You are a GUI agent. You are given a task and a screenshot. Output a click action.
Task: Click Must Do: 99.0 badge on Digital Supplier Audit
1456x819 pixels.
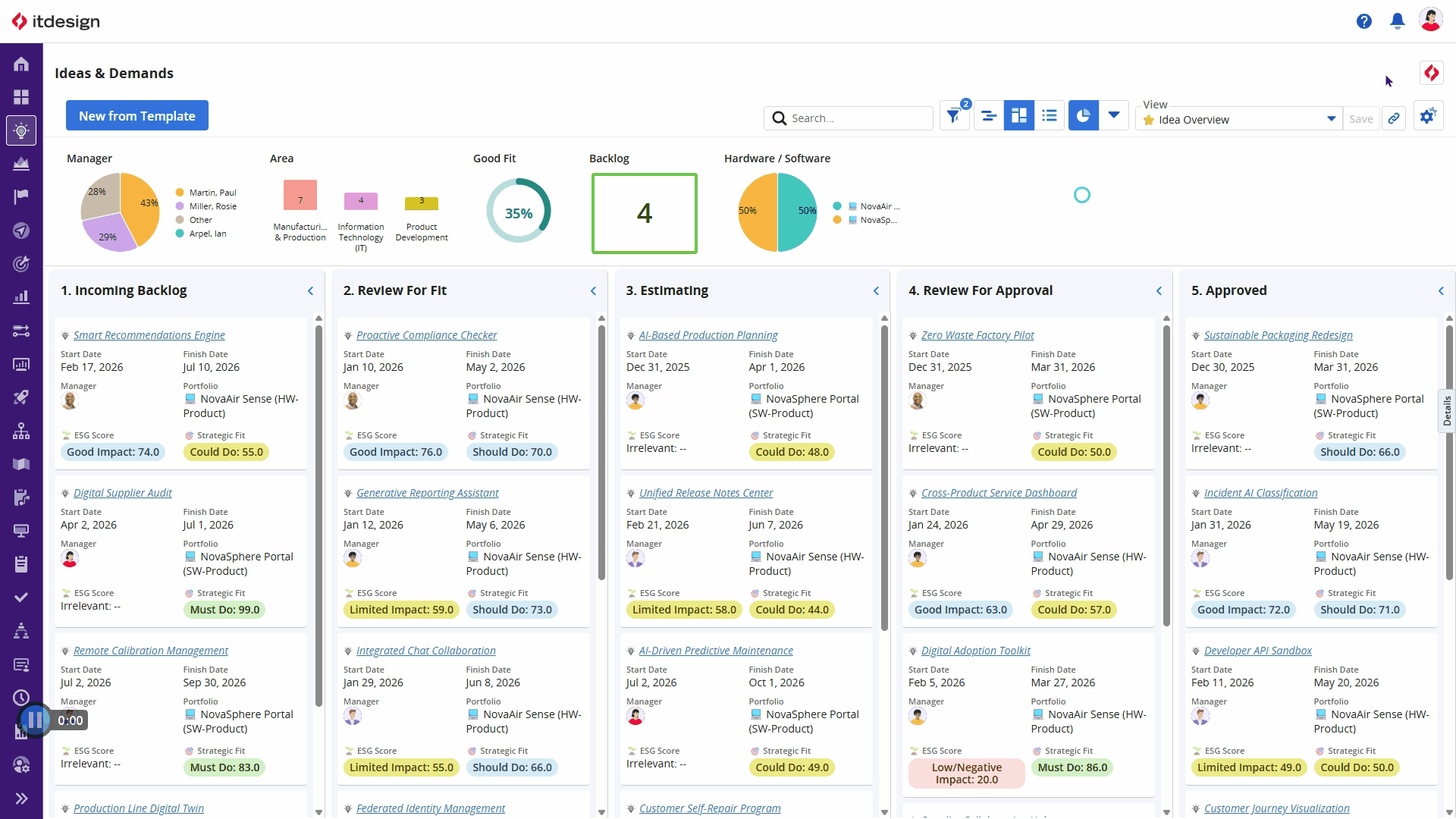[224, 610]
